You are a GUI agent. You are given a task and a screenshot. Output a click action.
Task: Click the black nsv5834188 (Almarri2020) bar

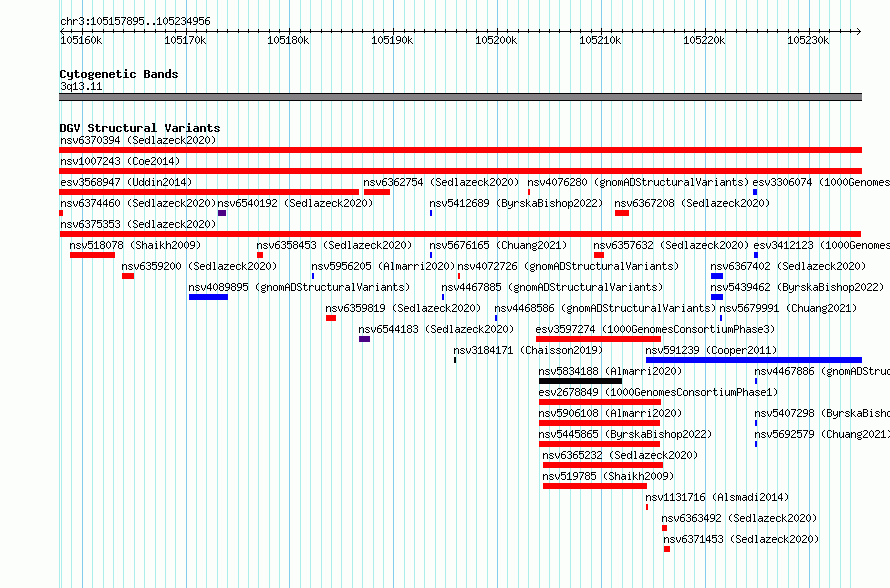pos(580,381)
